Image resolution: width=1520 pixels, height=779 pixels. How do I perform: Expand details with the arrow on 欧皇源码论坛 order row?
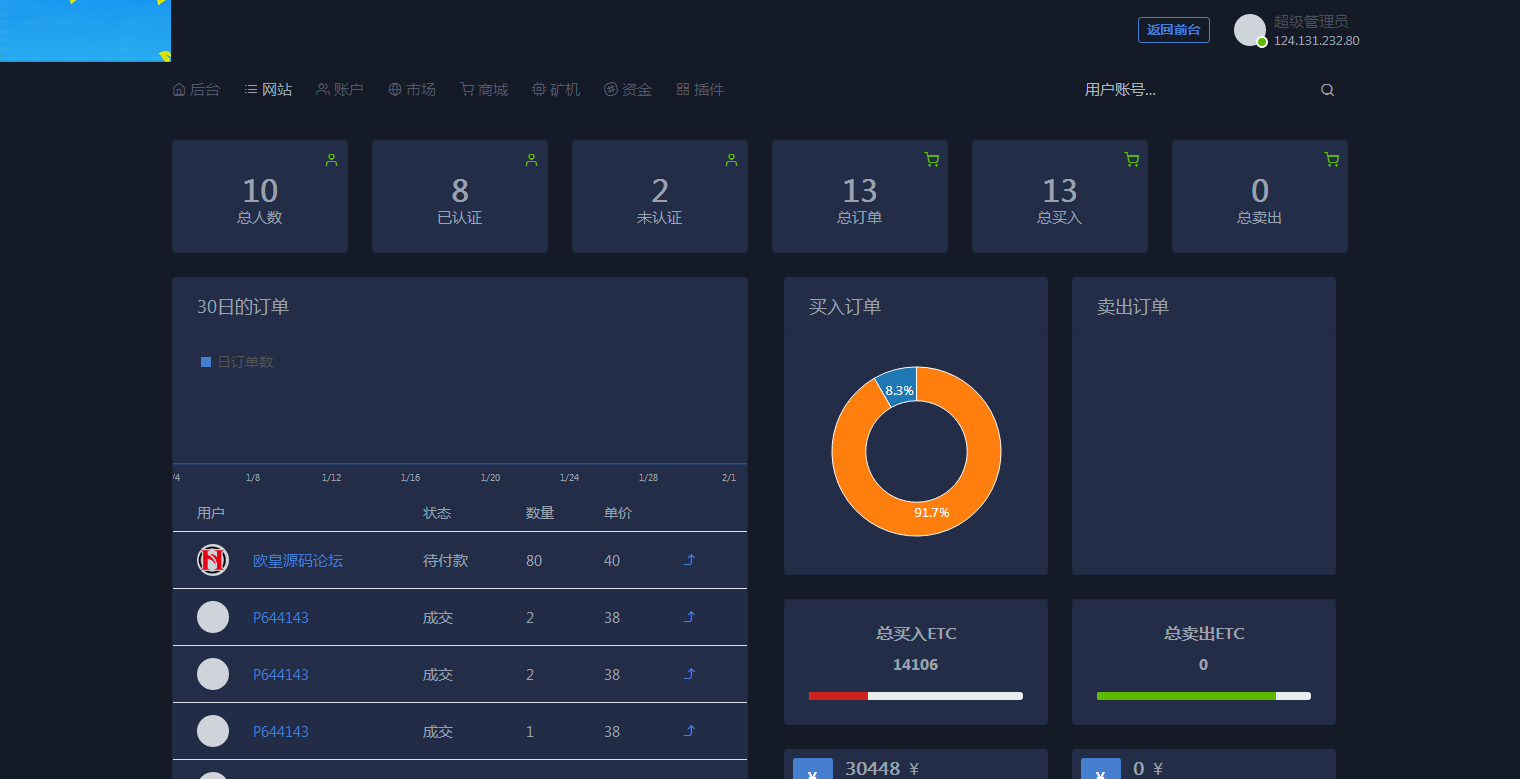point(689,560)
